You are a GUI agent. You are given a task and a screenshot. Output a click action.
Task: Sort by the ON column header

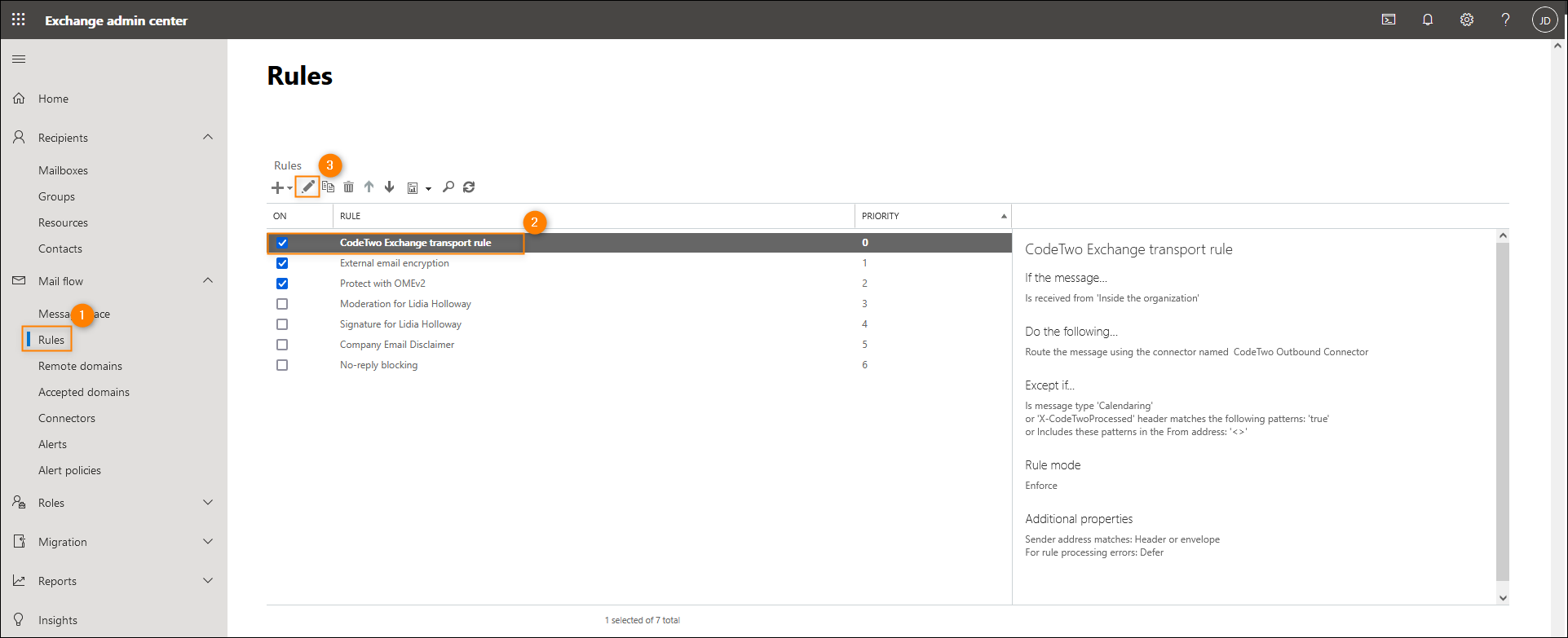(x=299, y=216)
